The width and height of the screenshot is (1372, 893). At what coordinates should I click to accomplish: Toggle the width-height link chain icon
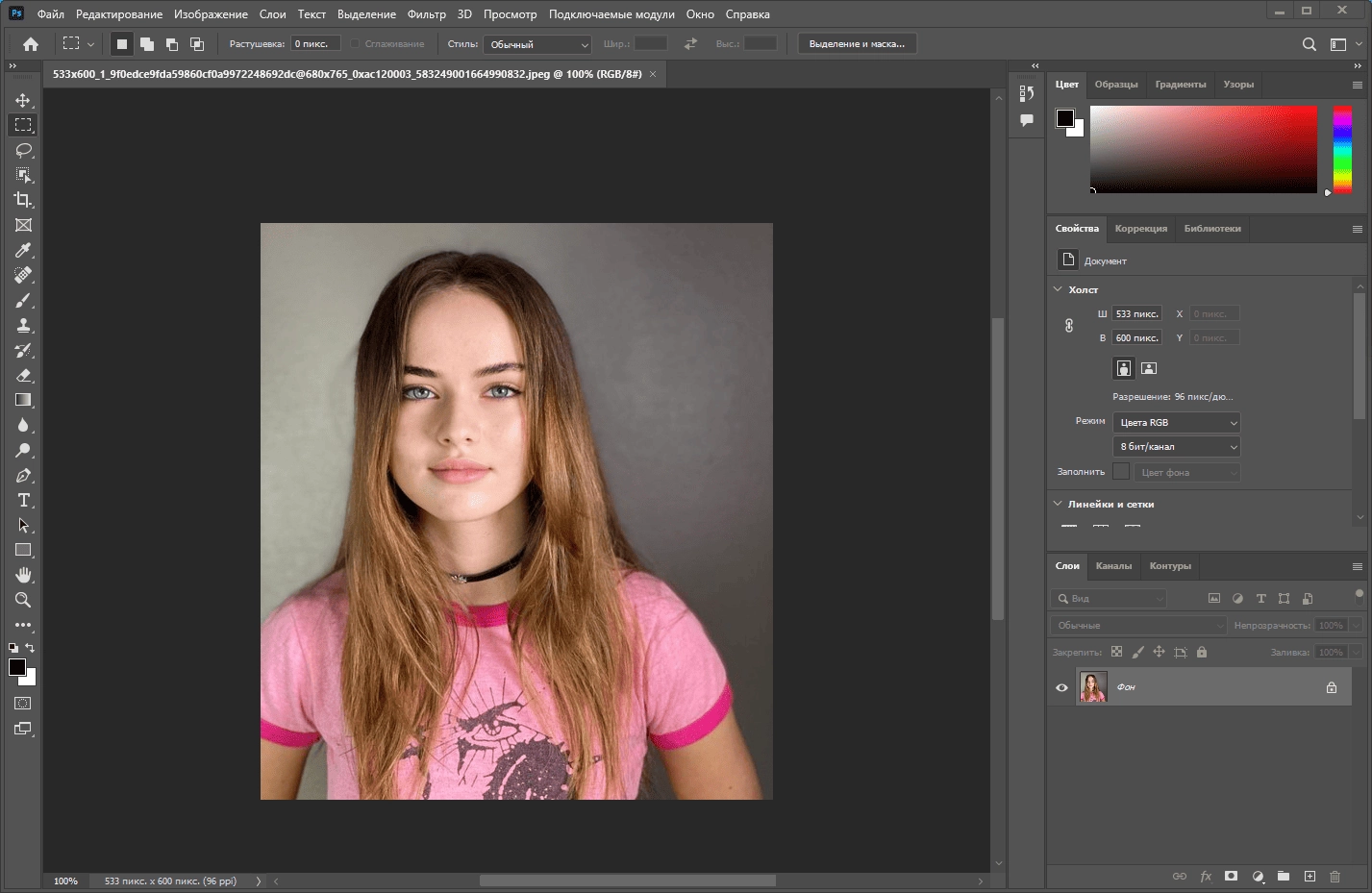tap(1069, 326)
